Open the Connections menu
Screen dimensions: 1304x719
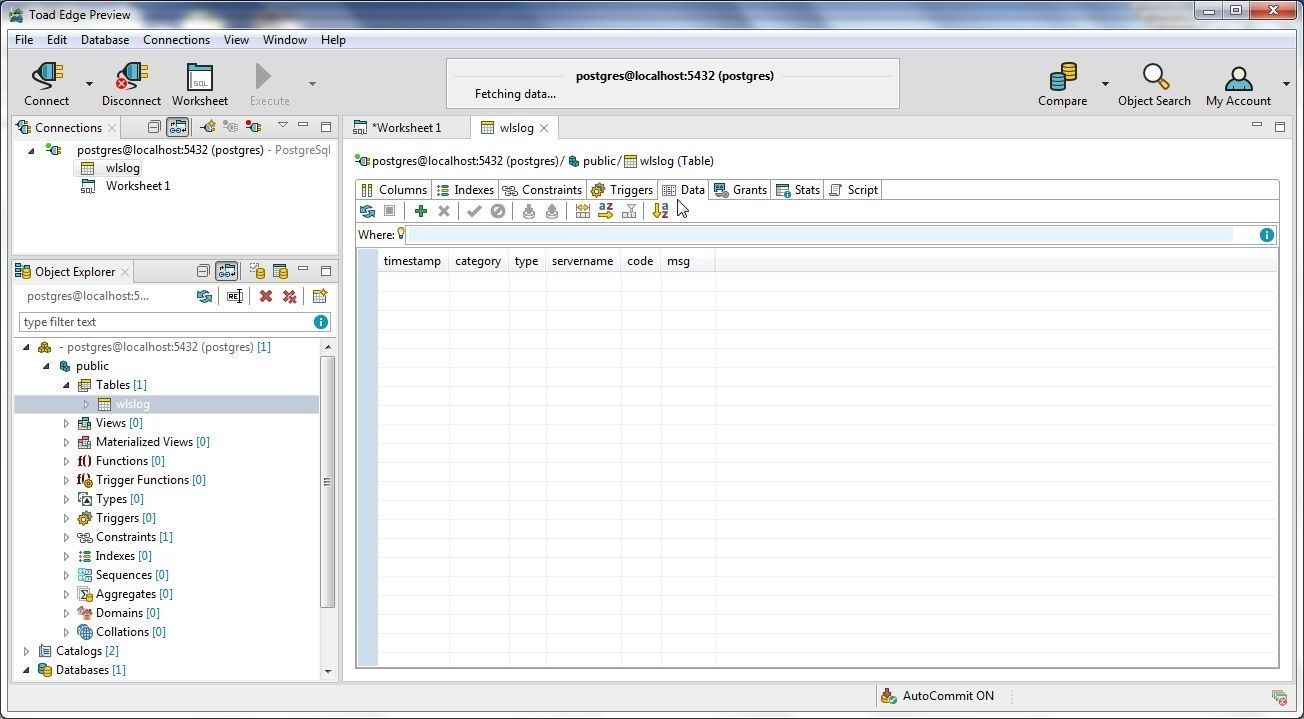tap(176, 40)
